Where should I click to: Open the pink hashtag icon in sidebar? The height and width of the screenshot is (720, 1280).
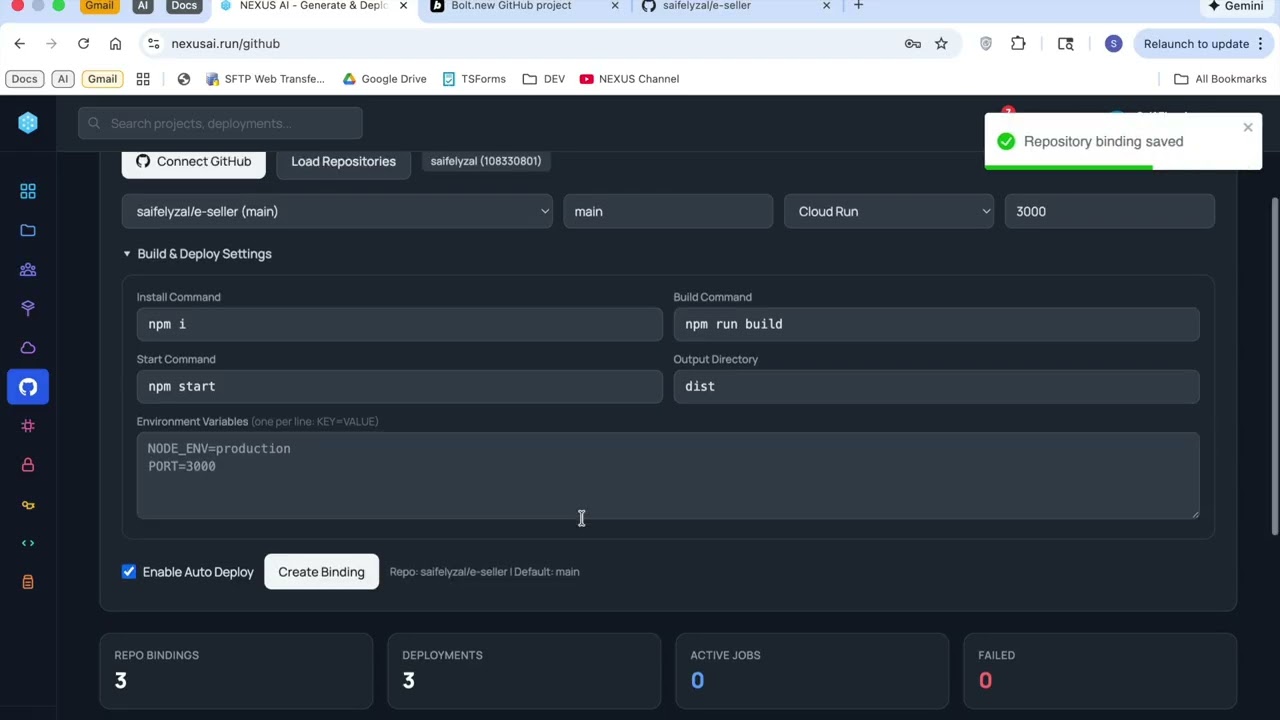tap(28, 426)
